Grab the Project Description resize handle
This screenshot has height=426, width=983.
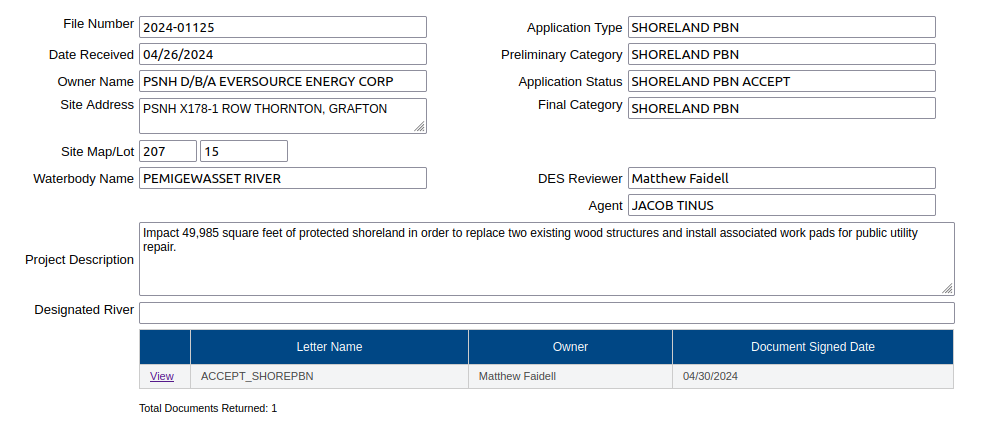[947, 288]
